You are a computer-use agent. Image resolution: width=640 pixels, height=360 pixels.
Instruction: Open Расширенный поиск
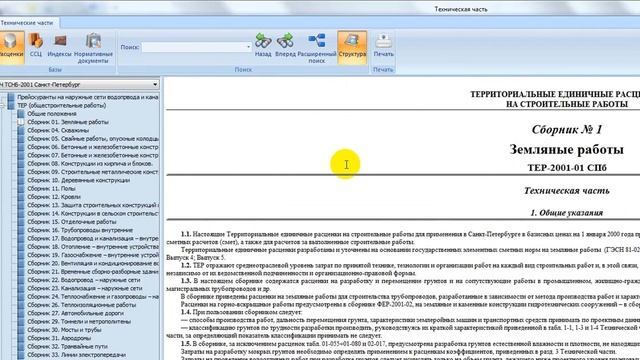pos(317,48)
